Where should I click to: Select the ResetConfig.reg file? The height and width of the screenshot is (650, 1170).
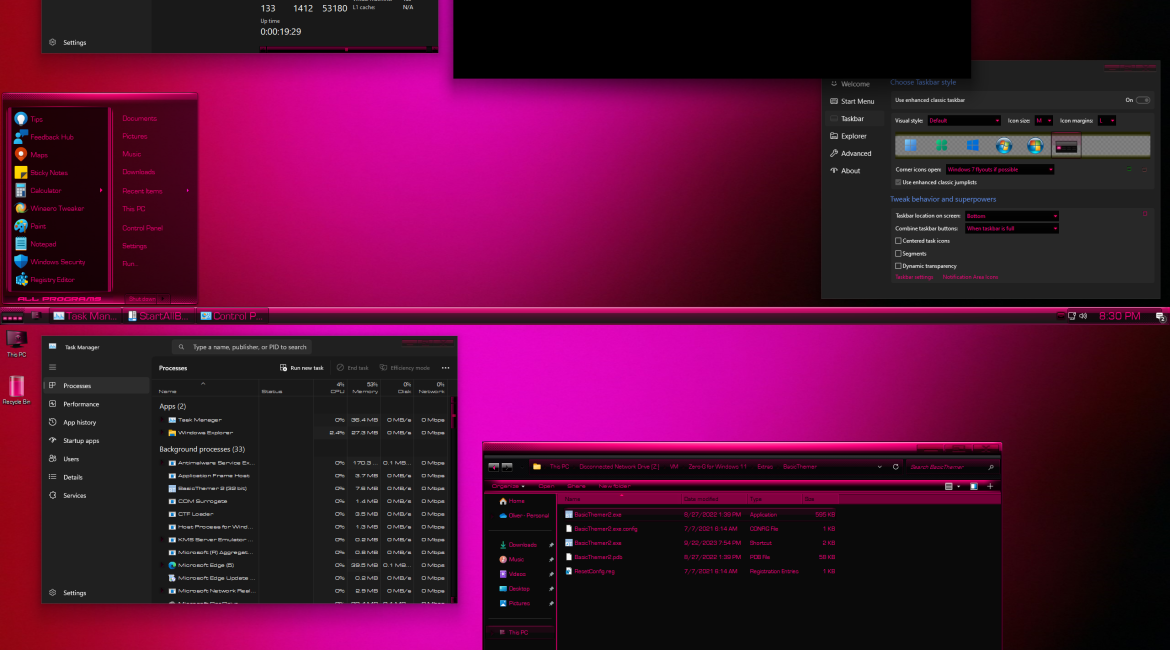[x=598, y=571]
